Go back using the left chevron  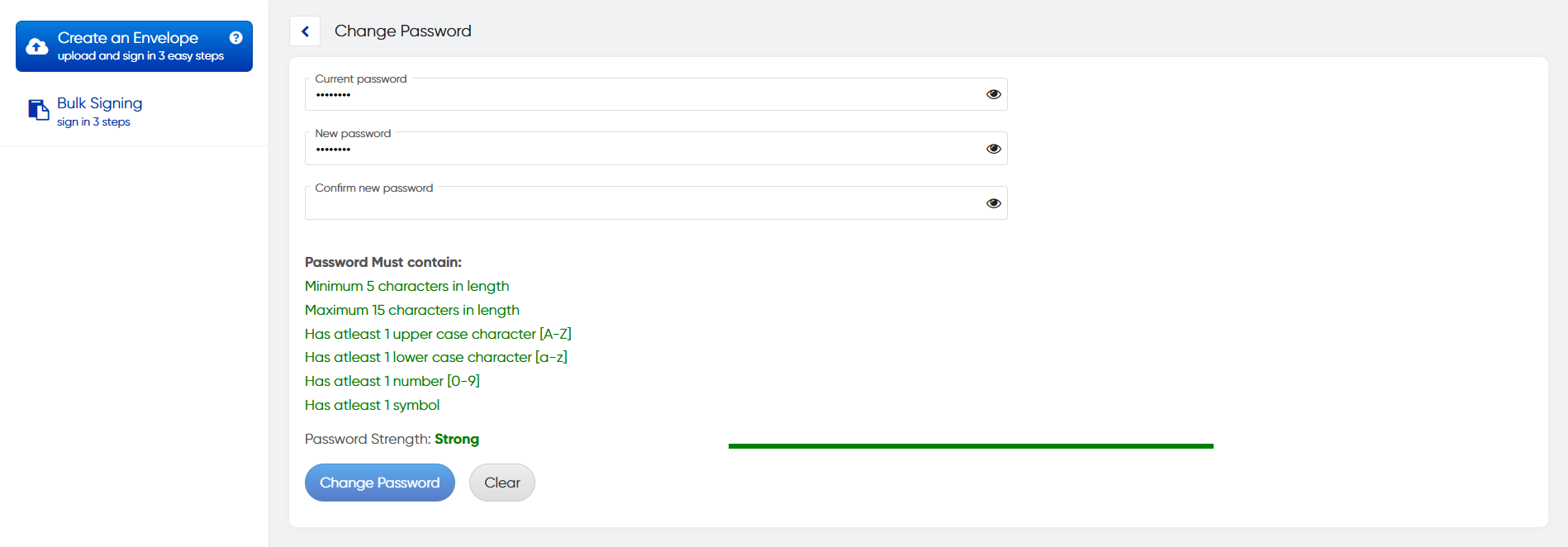pyautogui.click(x=305, y=31)
